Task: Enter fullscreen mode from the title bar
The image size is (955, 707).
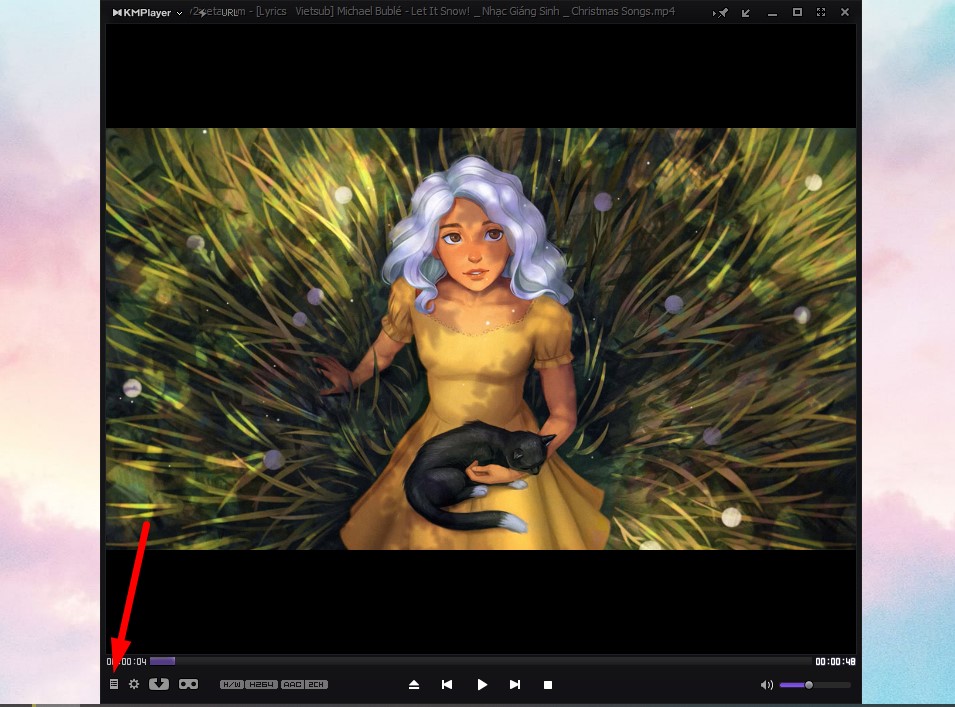Action: [821, 13]
